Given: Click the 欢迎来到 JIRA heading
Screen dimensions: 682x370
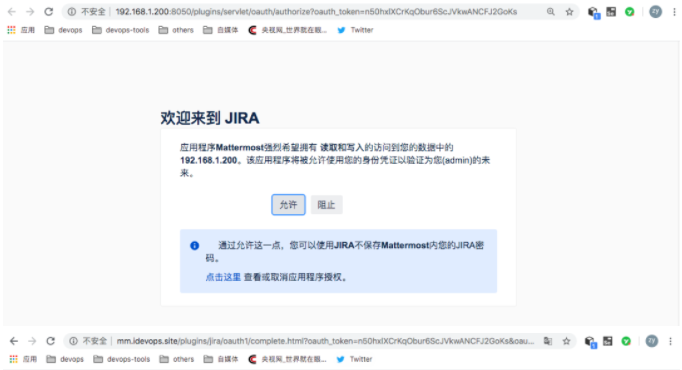Looking at the screenshot, I should click(210, 118).
